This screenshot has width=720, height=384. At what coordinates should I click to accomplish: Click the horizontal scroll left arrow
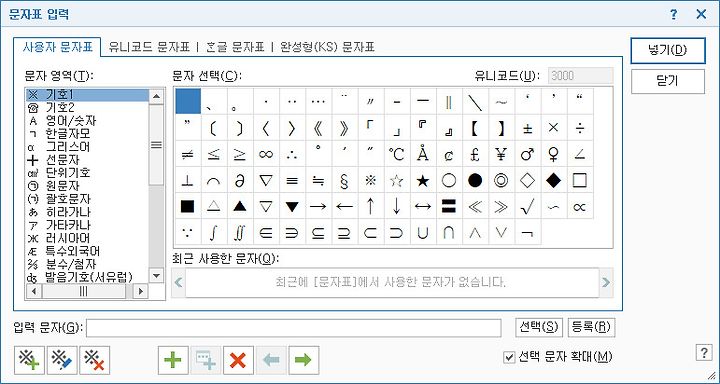click(x=34, y=291)
